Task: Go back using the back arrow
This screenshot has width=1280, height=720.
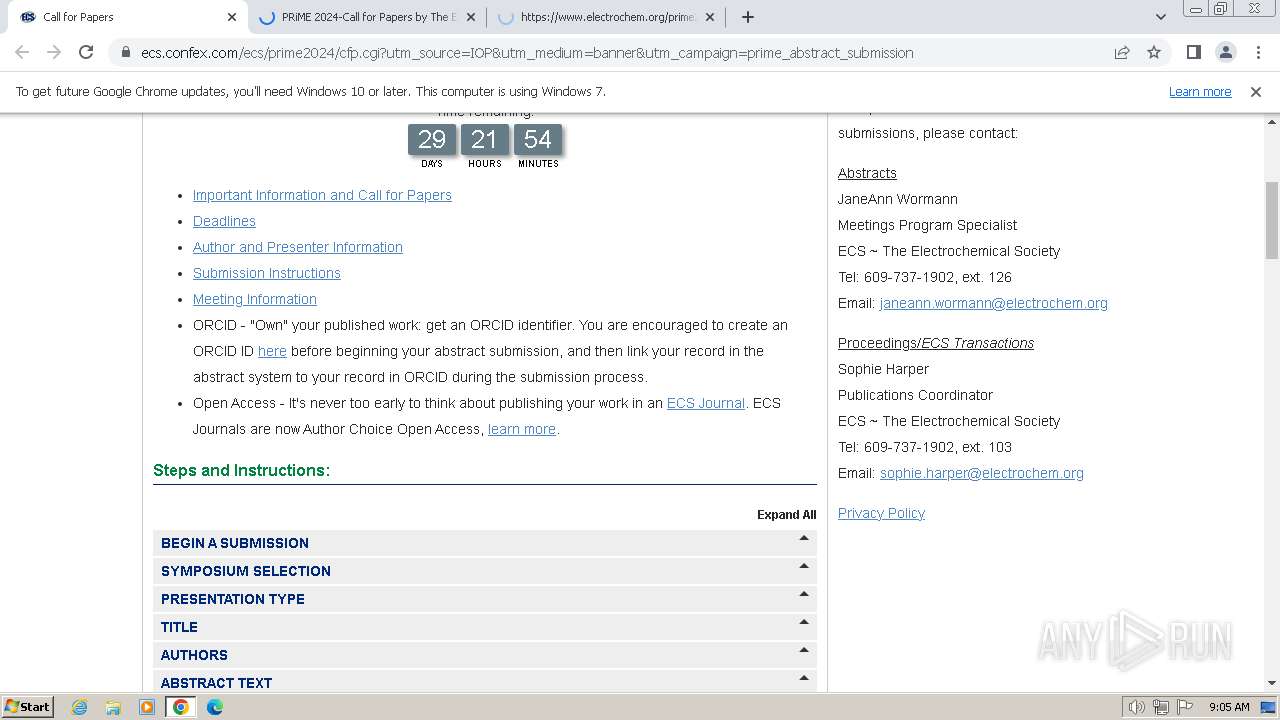Action: [x=22, y=52]
